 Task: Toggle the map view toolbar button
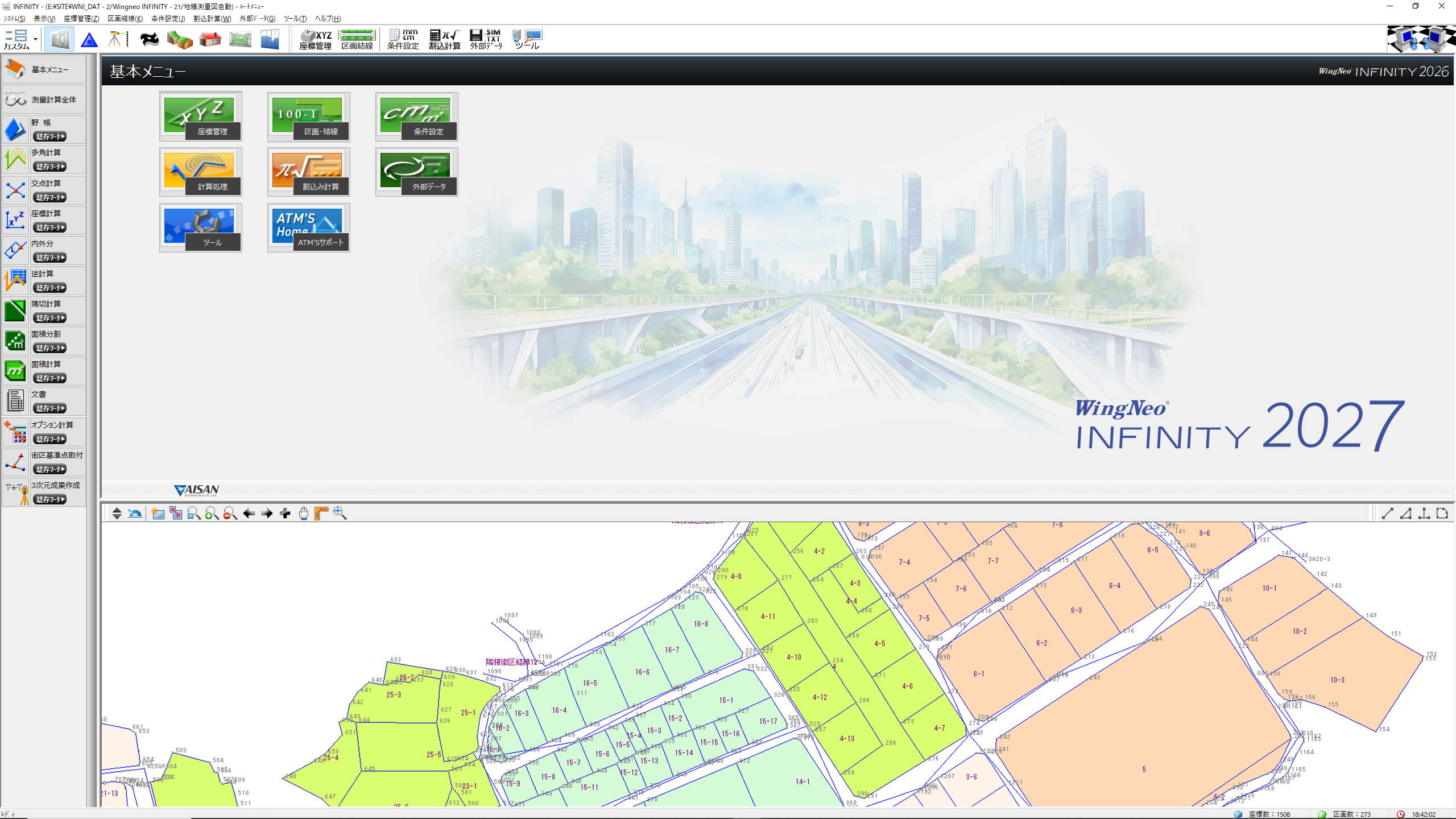pos(59,39)
